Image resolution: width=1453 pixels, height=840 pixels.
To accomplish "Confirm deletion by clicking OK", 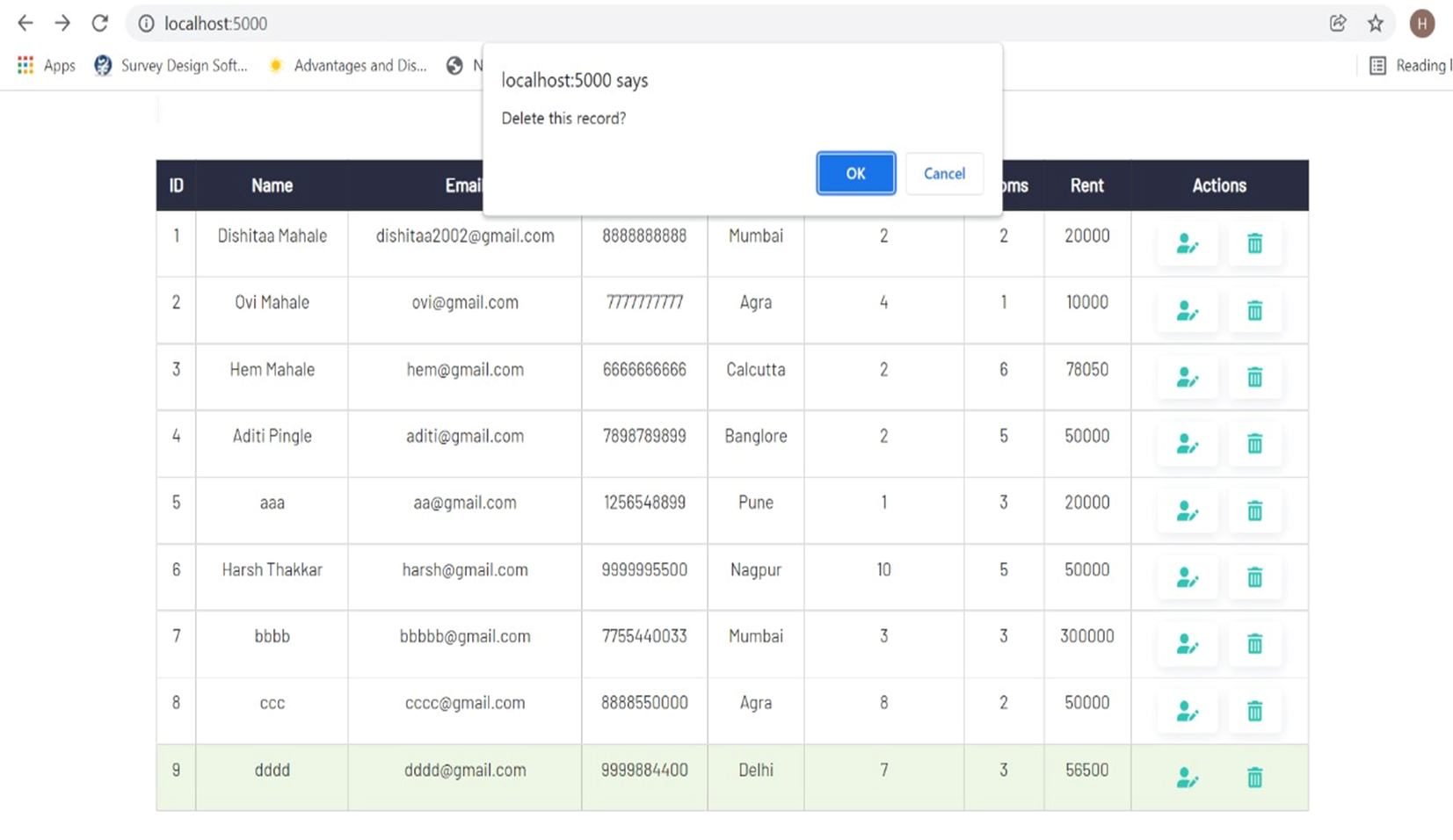I will (x=854, y=173).
